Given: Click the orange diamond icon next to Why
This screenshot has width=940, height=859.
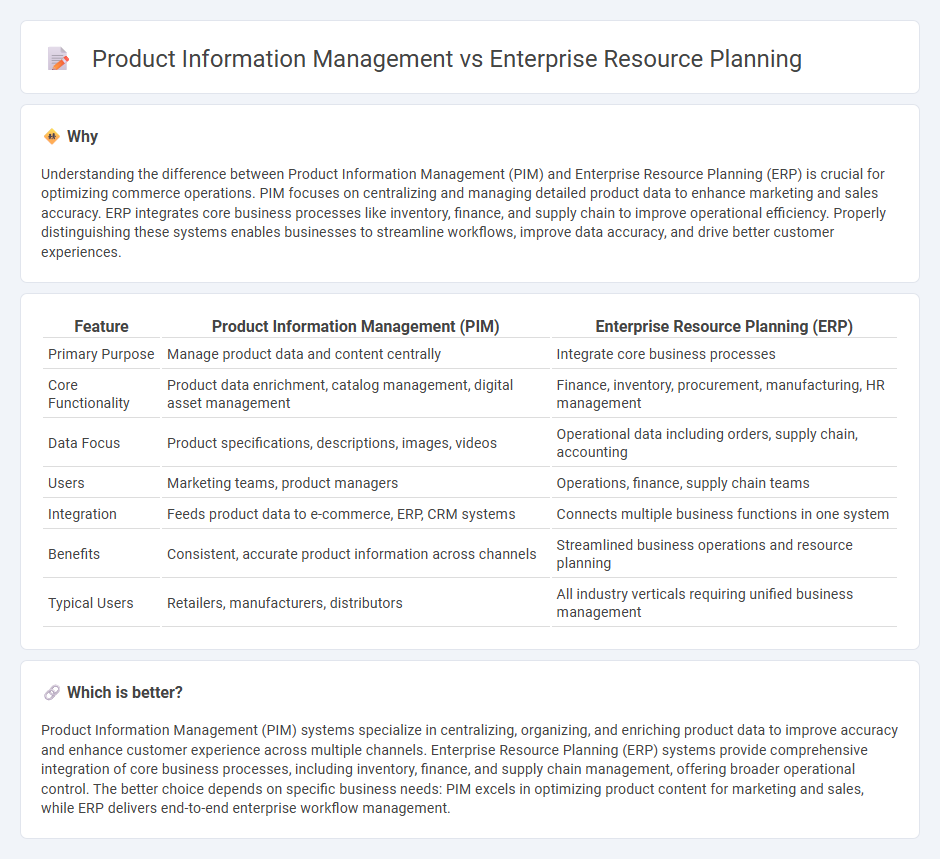Looking at the screenshot, I should pos(52,137).
